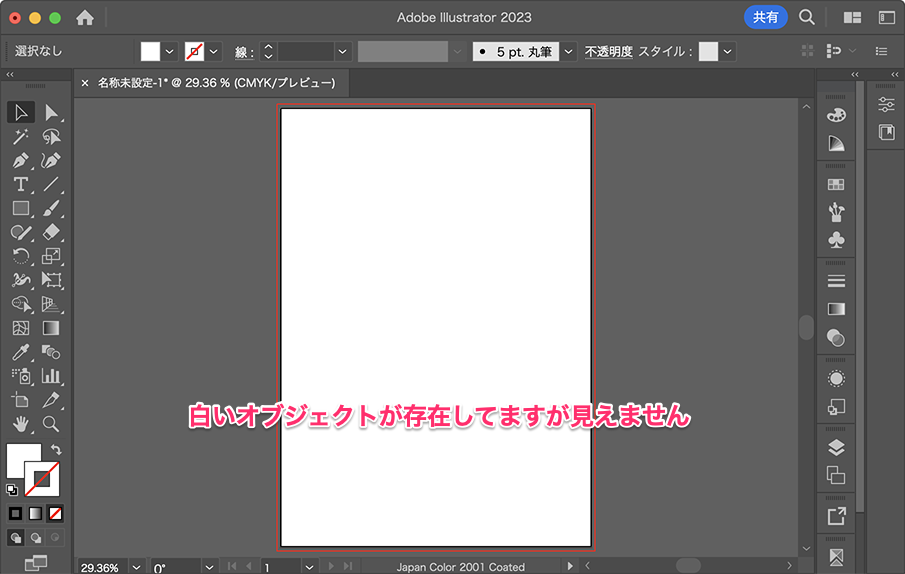Image resolution: width=905 pixels, height=574 pixels.
Task: Select the Direct Selection tool
Action: 51,112
